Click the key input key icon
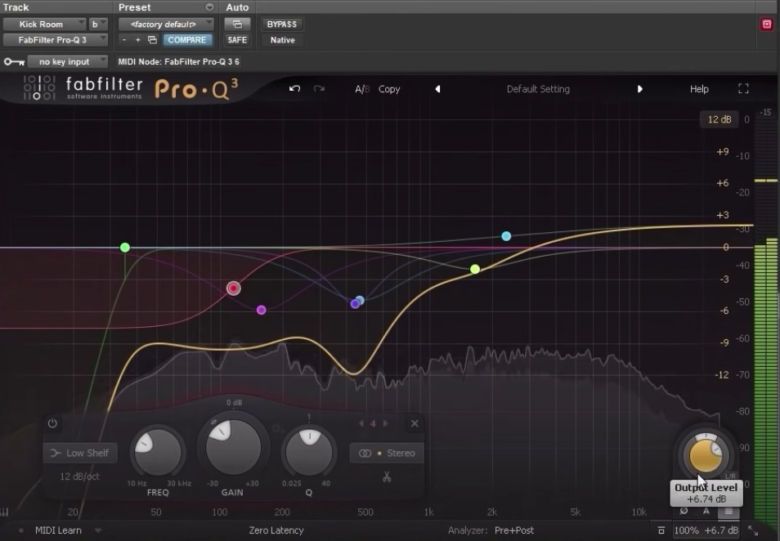 click(14, 62)
